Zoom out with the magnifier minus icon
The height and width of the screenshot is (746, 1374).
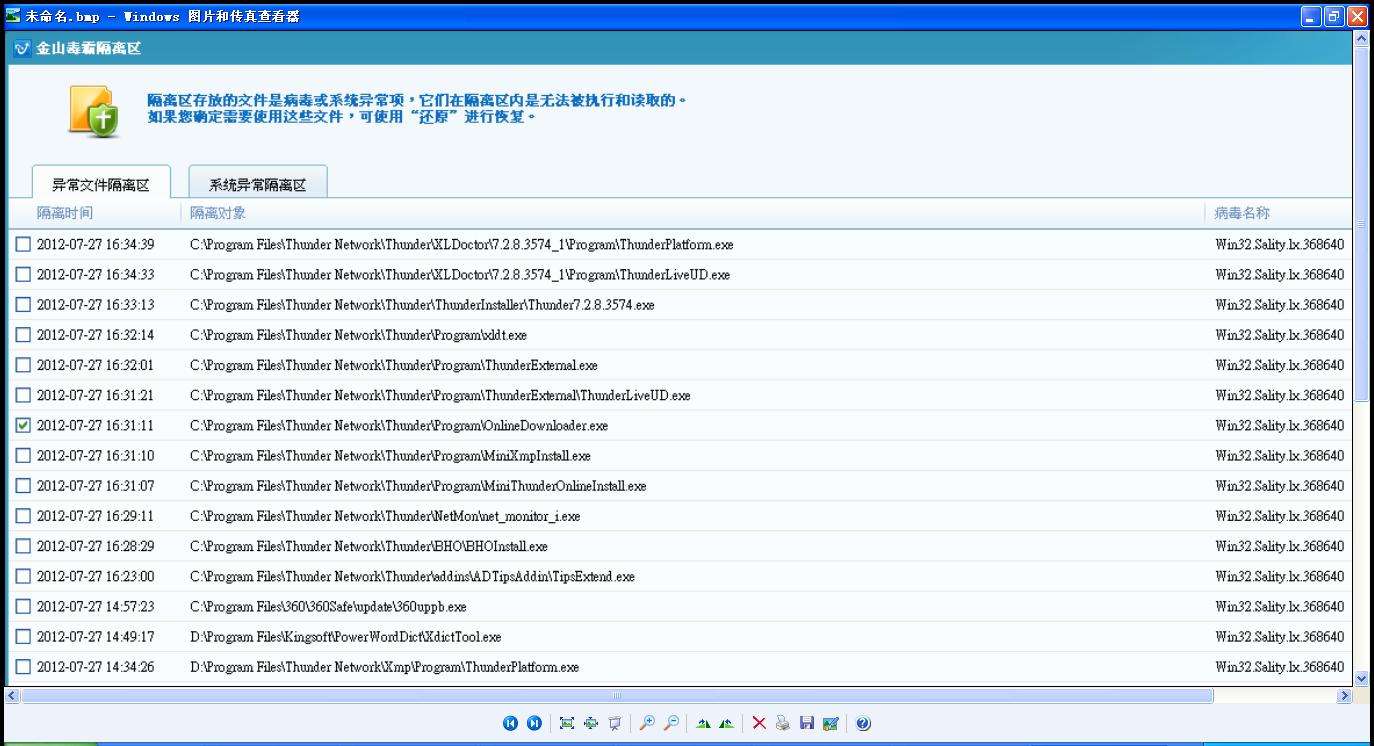click(671, 723)
